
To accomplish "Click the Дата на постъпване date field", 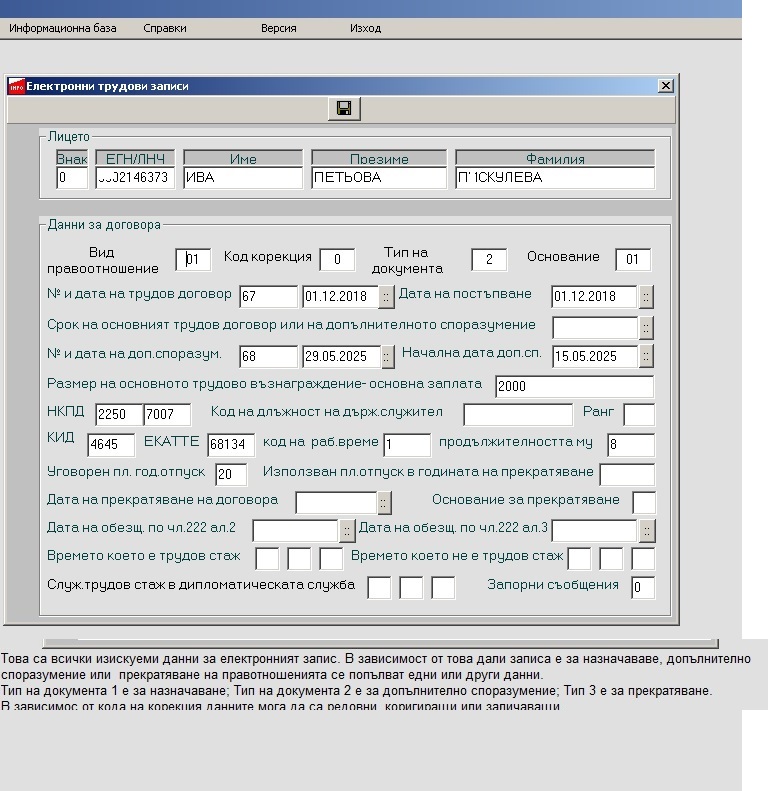I will point(595,297).
